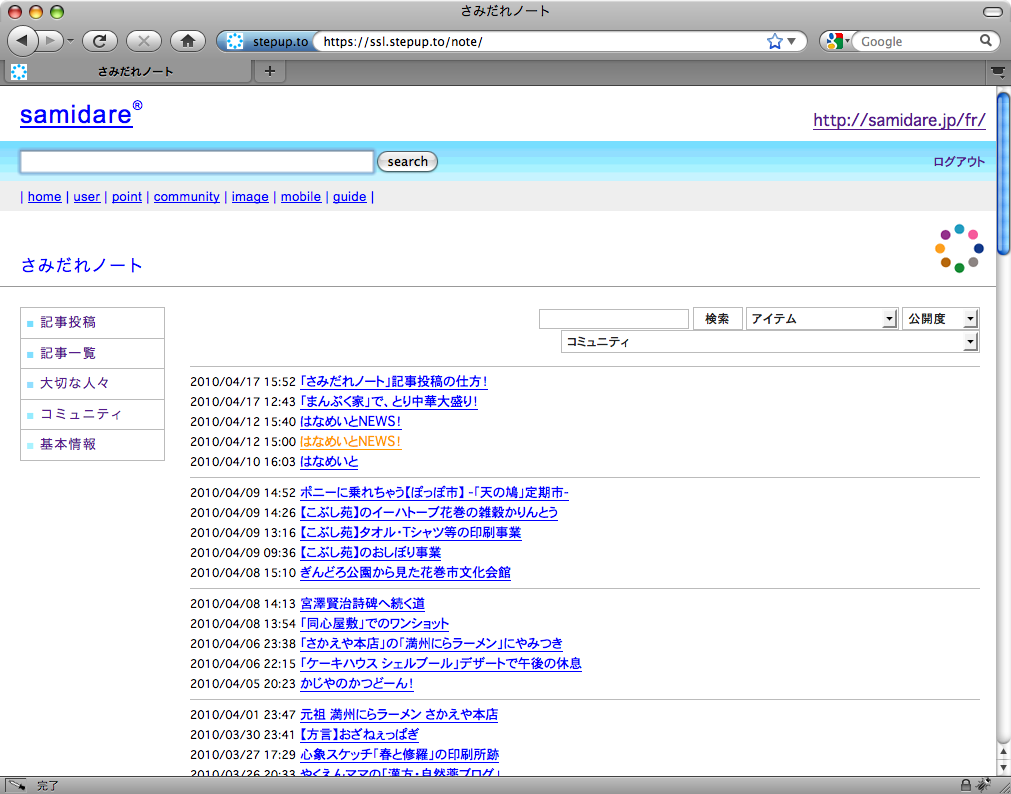The image size is (1011, 794).
Task: Click the 検索 button
Action: point(717,319)
